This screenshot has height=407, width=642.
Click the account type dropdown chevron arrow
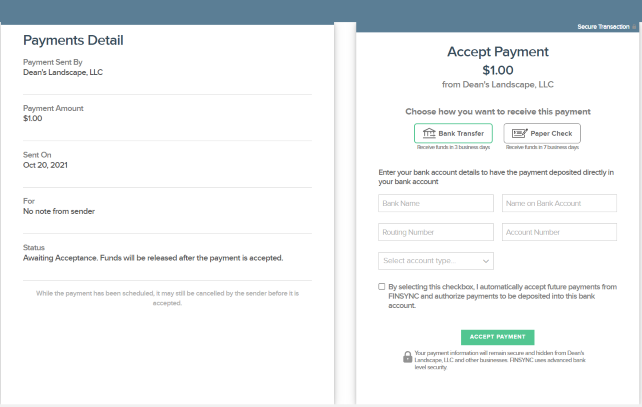click(x=486, y=261)
